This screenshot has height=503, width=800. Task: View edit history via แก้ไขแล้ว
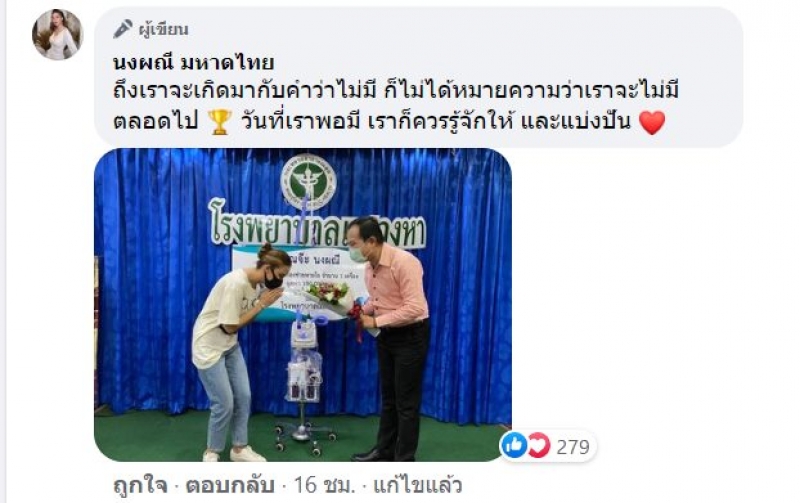(x=417, y=485)
